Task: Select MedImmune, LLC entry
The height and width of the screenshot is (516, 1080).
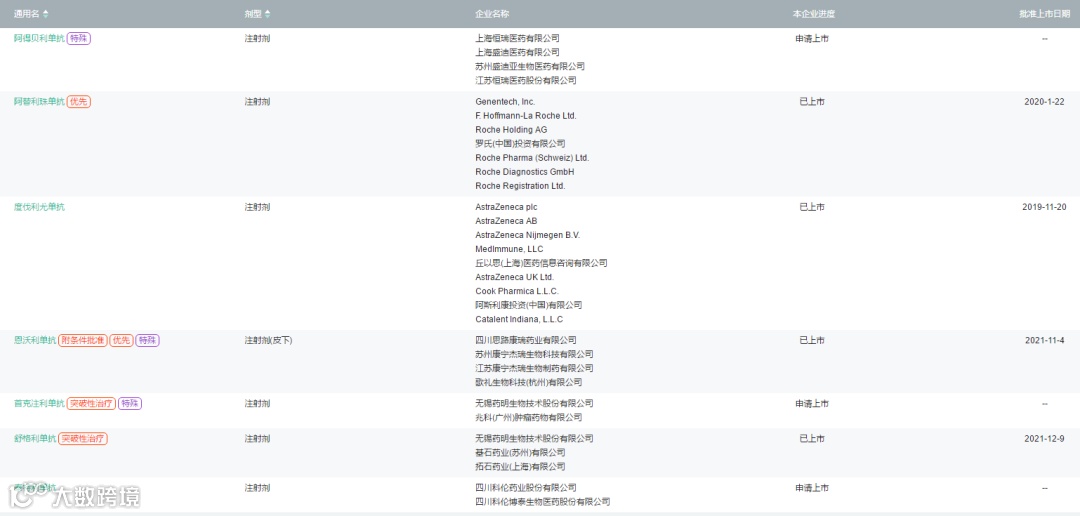Action: pos(509,249)
